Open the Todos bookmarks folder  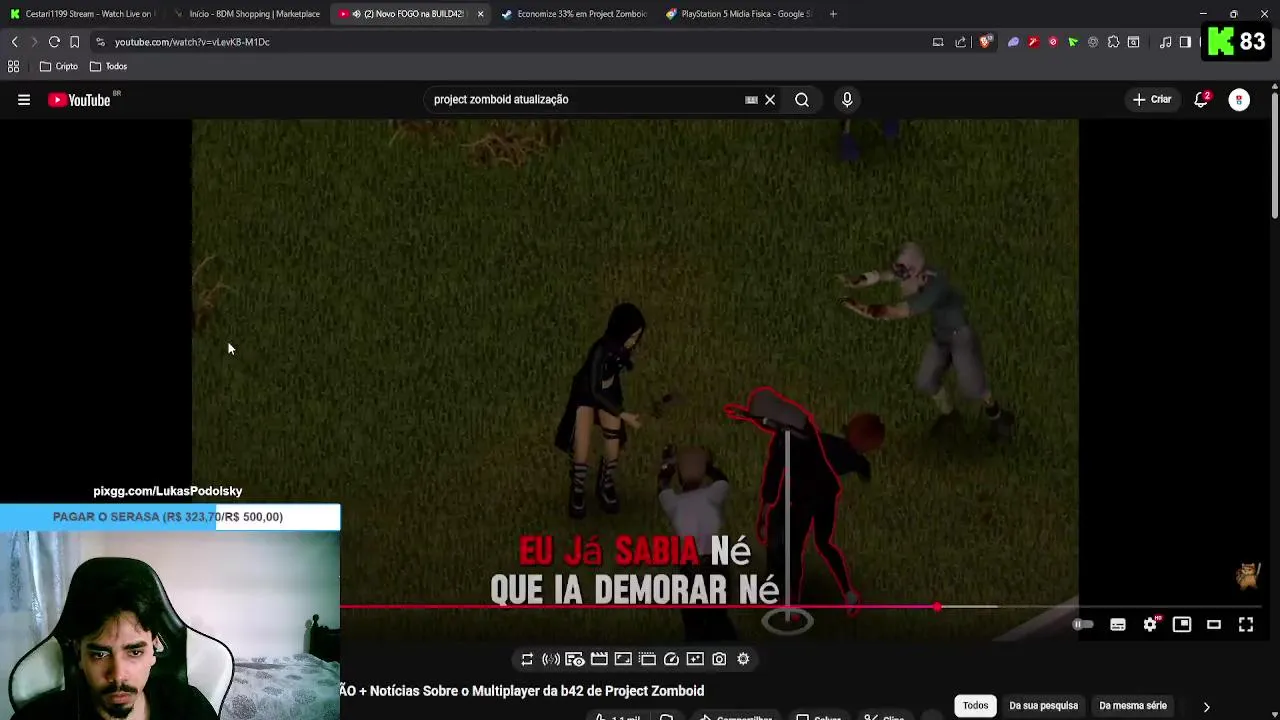109,67
